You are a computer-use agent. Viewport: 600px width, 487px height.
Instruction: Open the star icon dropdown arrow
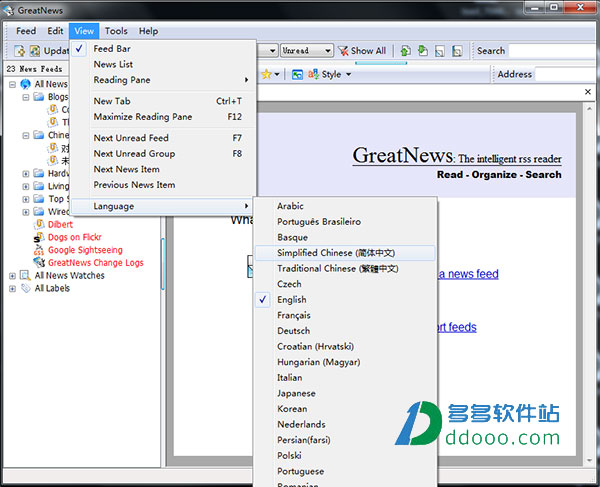277,74
